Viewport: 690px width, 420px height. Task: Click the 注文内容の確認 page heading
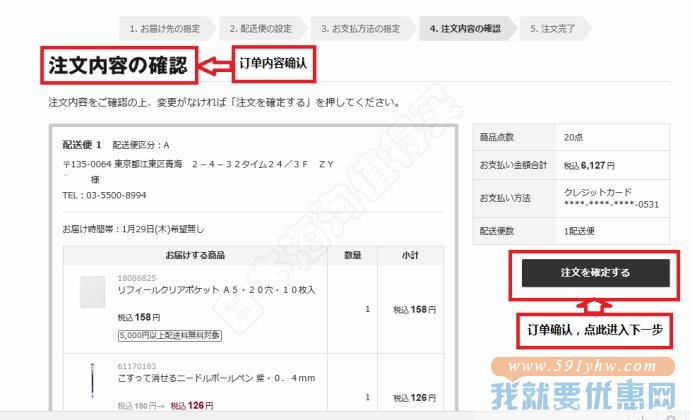(x=118, y=65)
